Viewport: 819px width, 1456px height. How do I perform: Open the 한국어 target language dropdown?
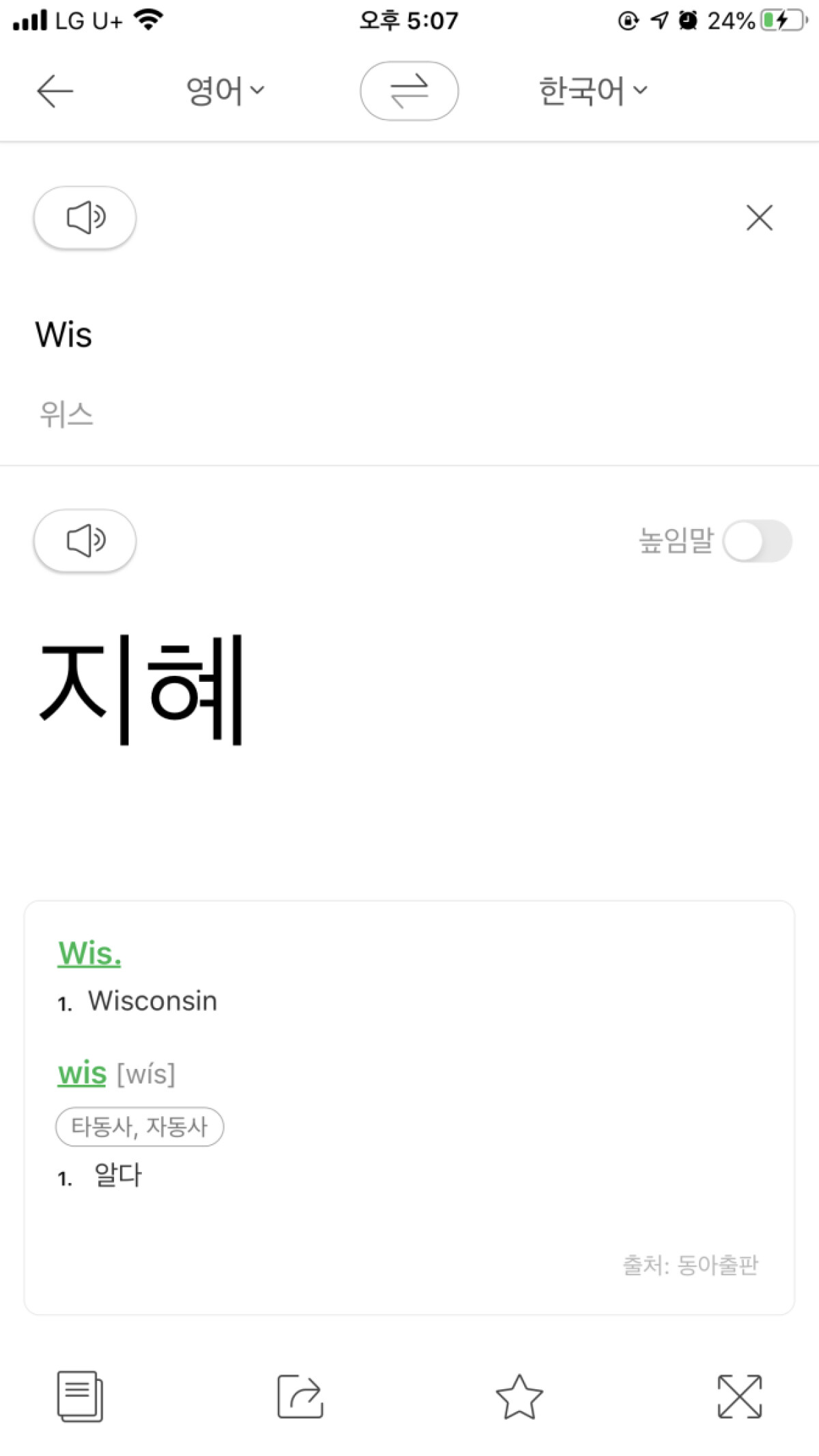pos(592,91)
